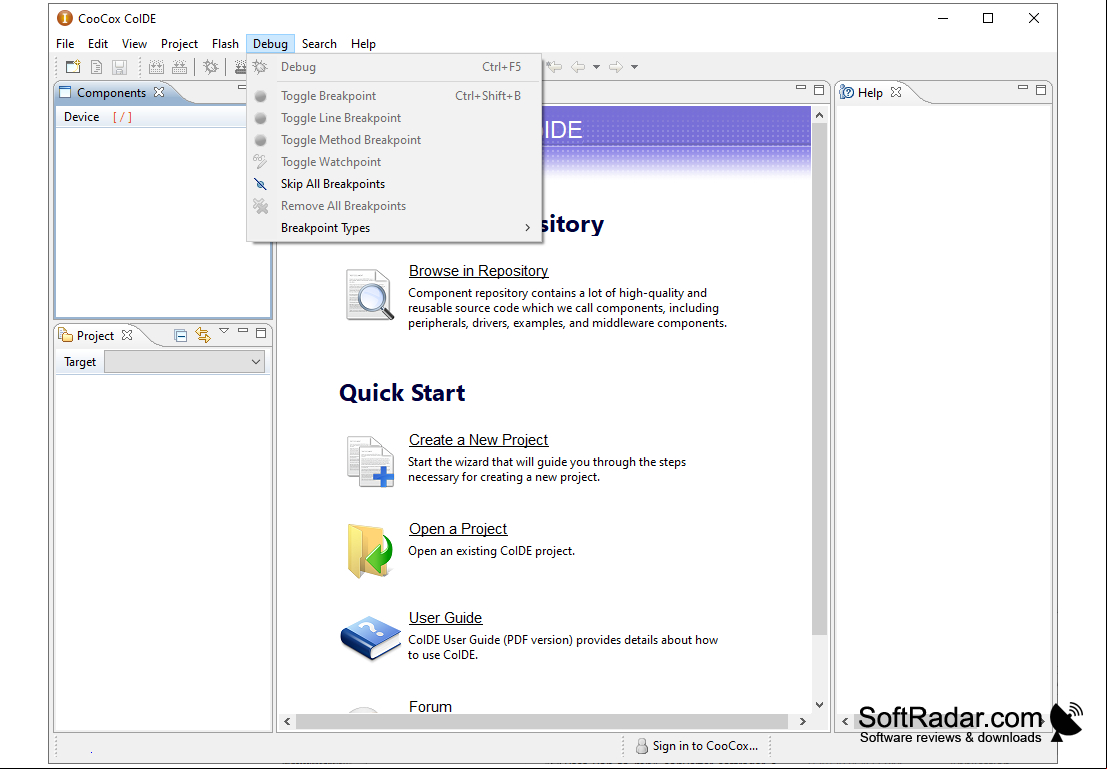Choose Toggle Watchpoint entry
Screen dimensions: 1107x769
[394, 162]
